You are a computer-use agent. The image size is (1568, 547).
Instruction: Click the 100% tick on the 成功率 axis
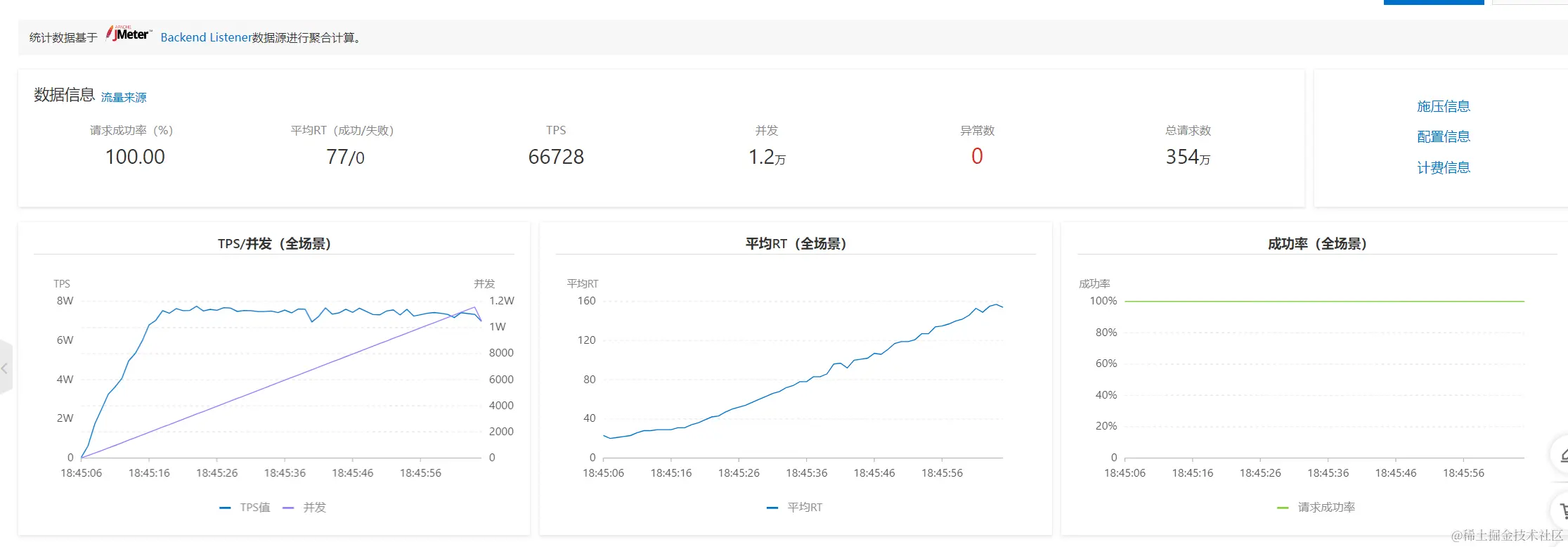[1103, 301]
